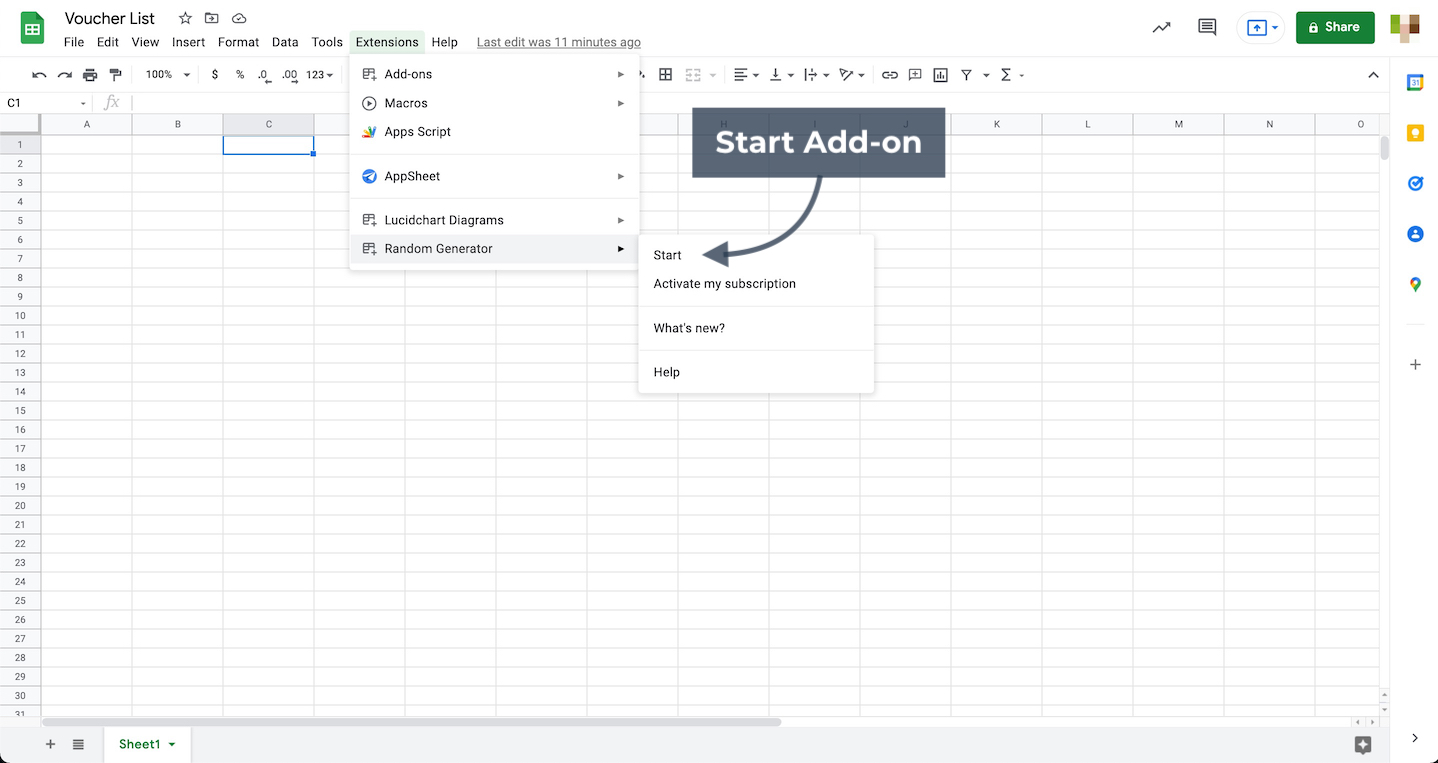The width and height of the screenshot is (1438, 763).
Task: Open horizontal align dropdown
Action: pos(746,75)
